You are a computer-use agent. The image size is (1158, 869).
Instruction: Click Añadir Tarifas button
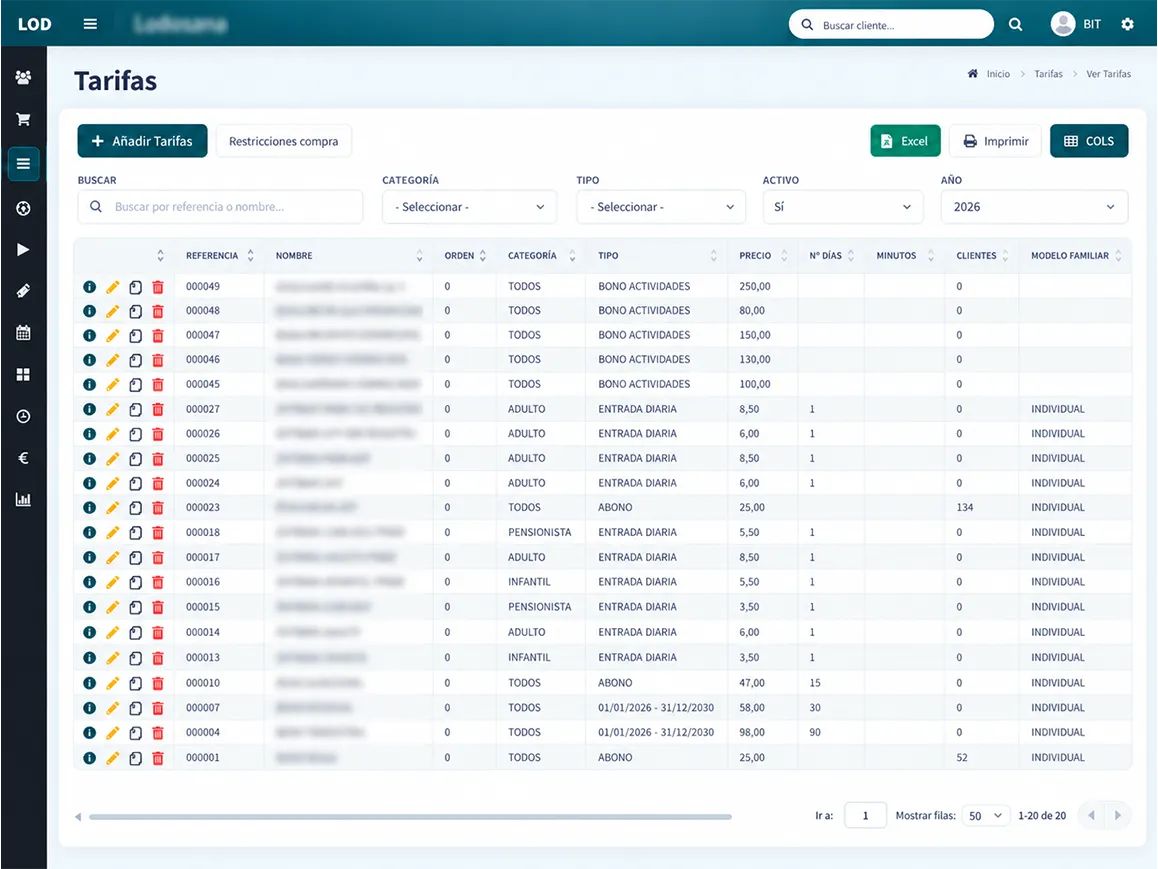[x=142, y=141]
